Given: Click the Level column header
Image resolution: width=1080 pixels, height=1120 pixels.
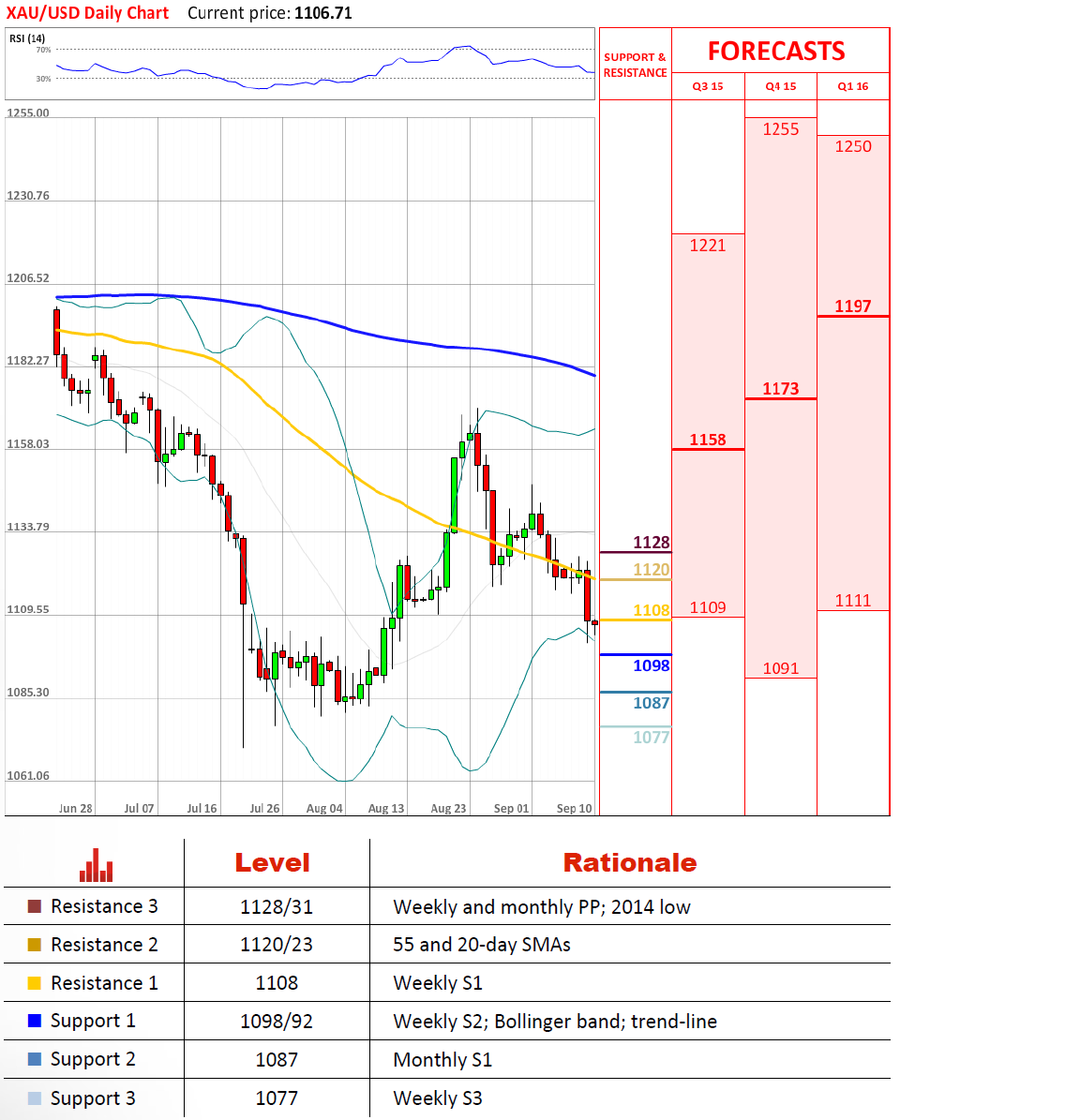Looking at the screenshot, I should [272, 863].
